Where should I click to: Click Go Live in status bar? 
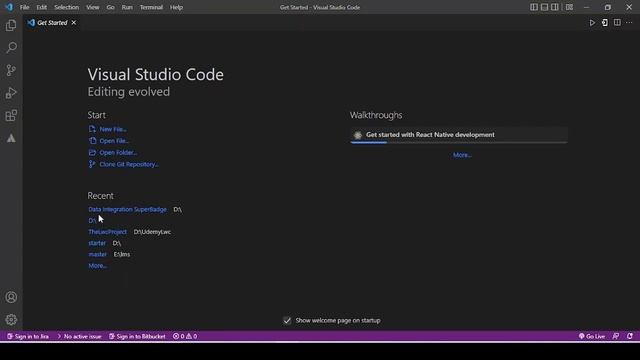click(x=591, y=336)
